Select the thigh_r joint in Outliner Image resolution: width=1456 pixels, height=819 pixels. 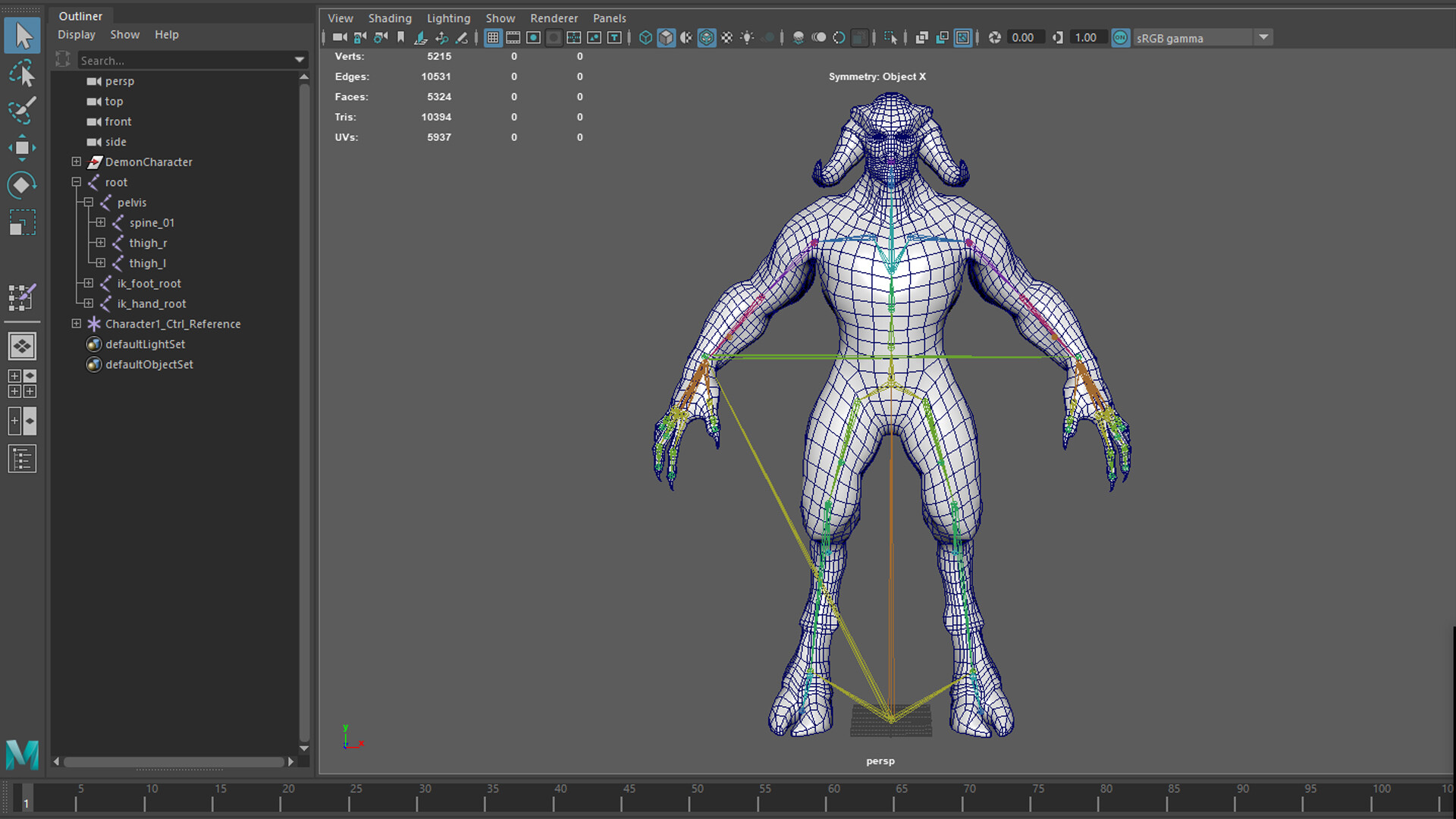click(x=149, y=243)
